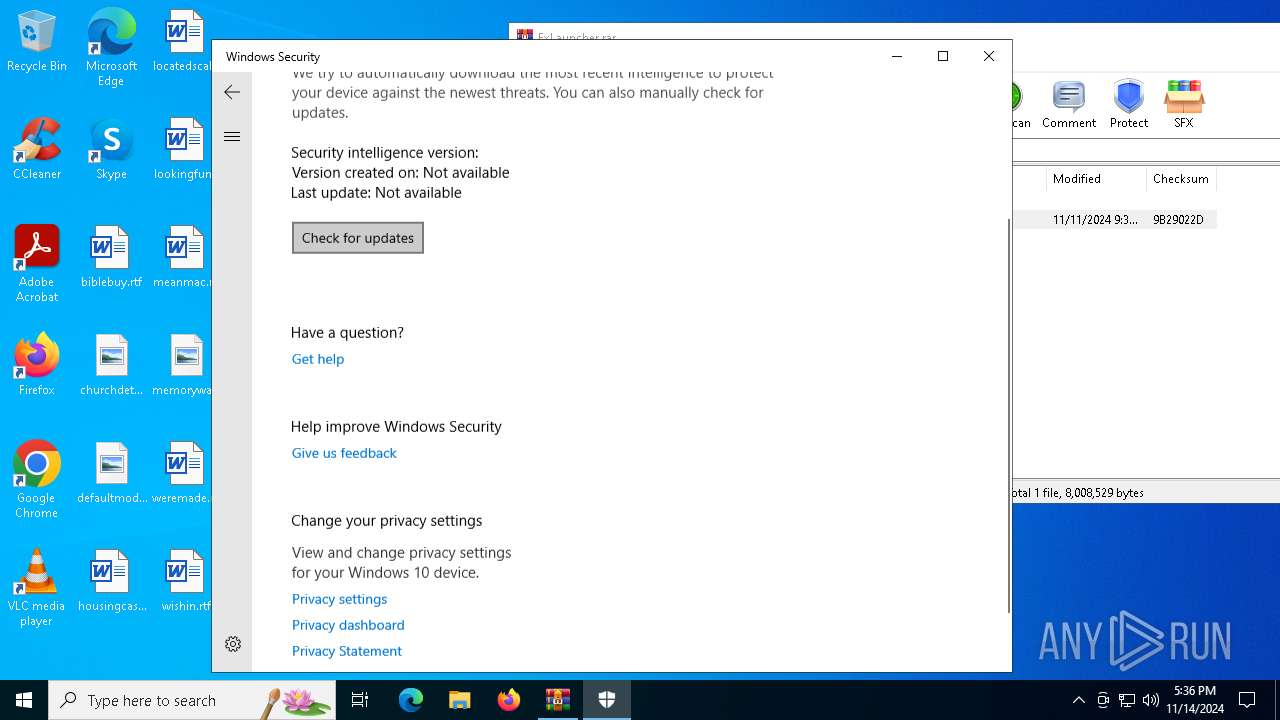Open the Privacy dashboard link
1280x720 pixels.
[348, 625]
